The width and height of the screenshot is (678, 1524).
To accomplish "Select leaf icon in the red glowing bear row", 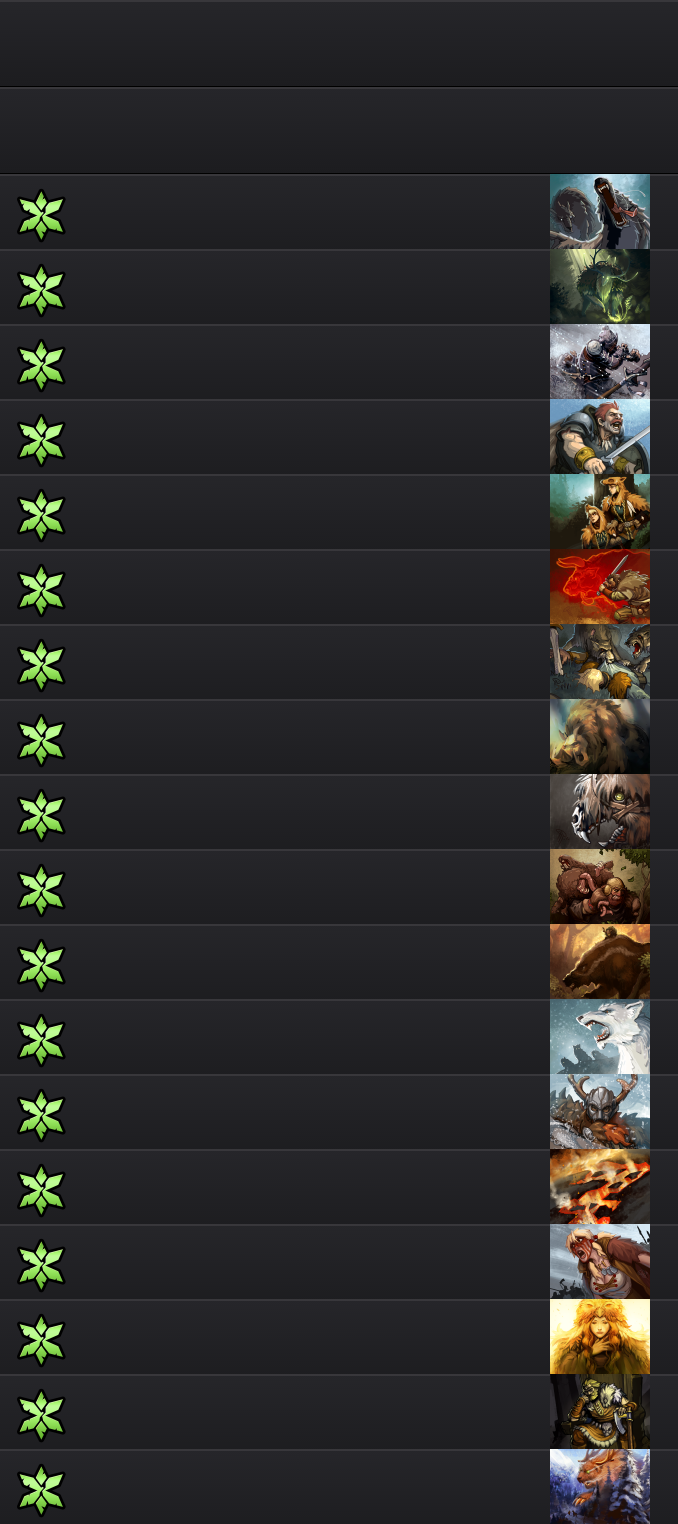I will (41, 590).
